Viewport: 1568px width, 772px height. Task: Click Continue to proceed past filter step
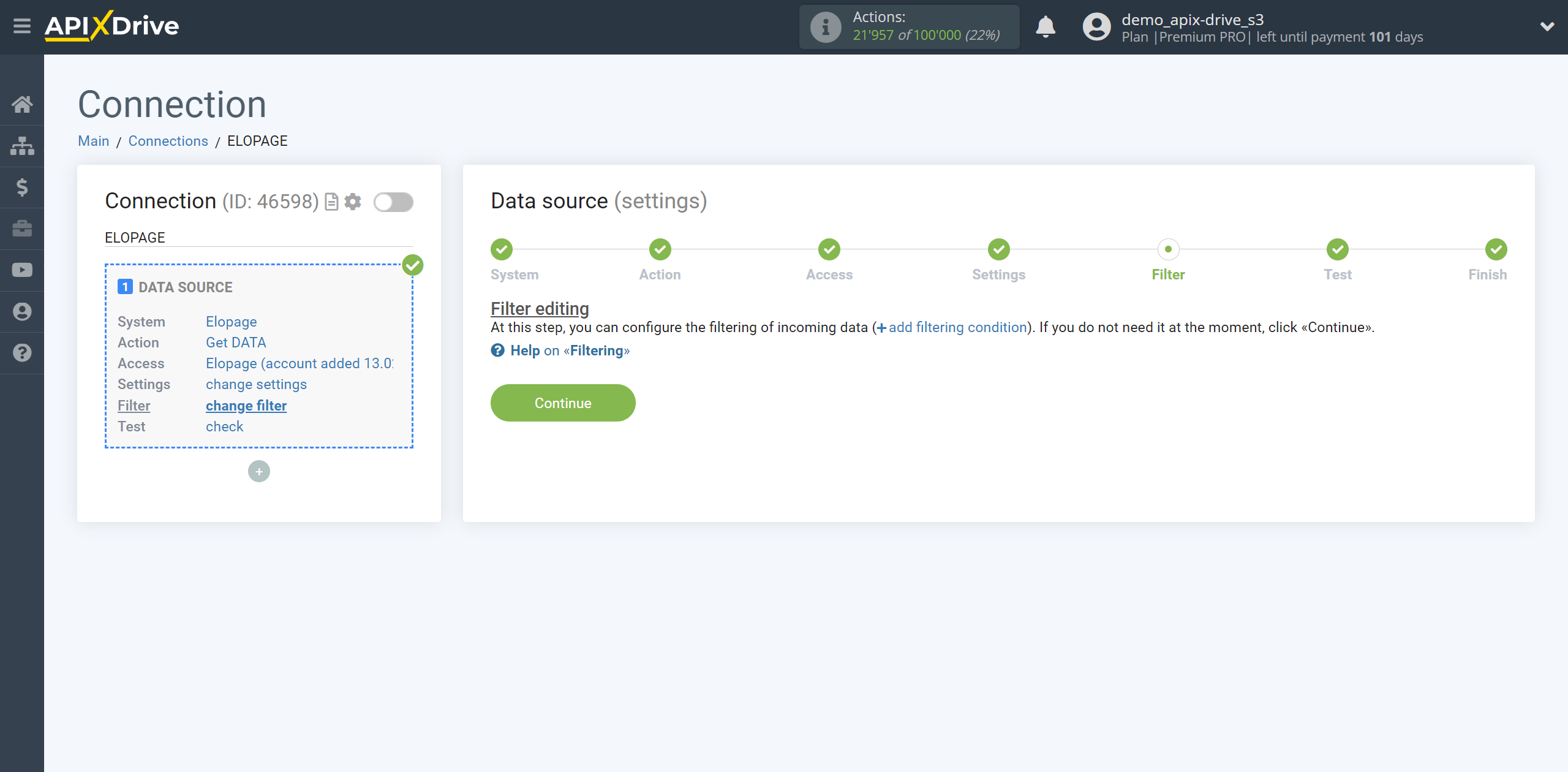[x=563, y=403]
